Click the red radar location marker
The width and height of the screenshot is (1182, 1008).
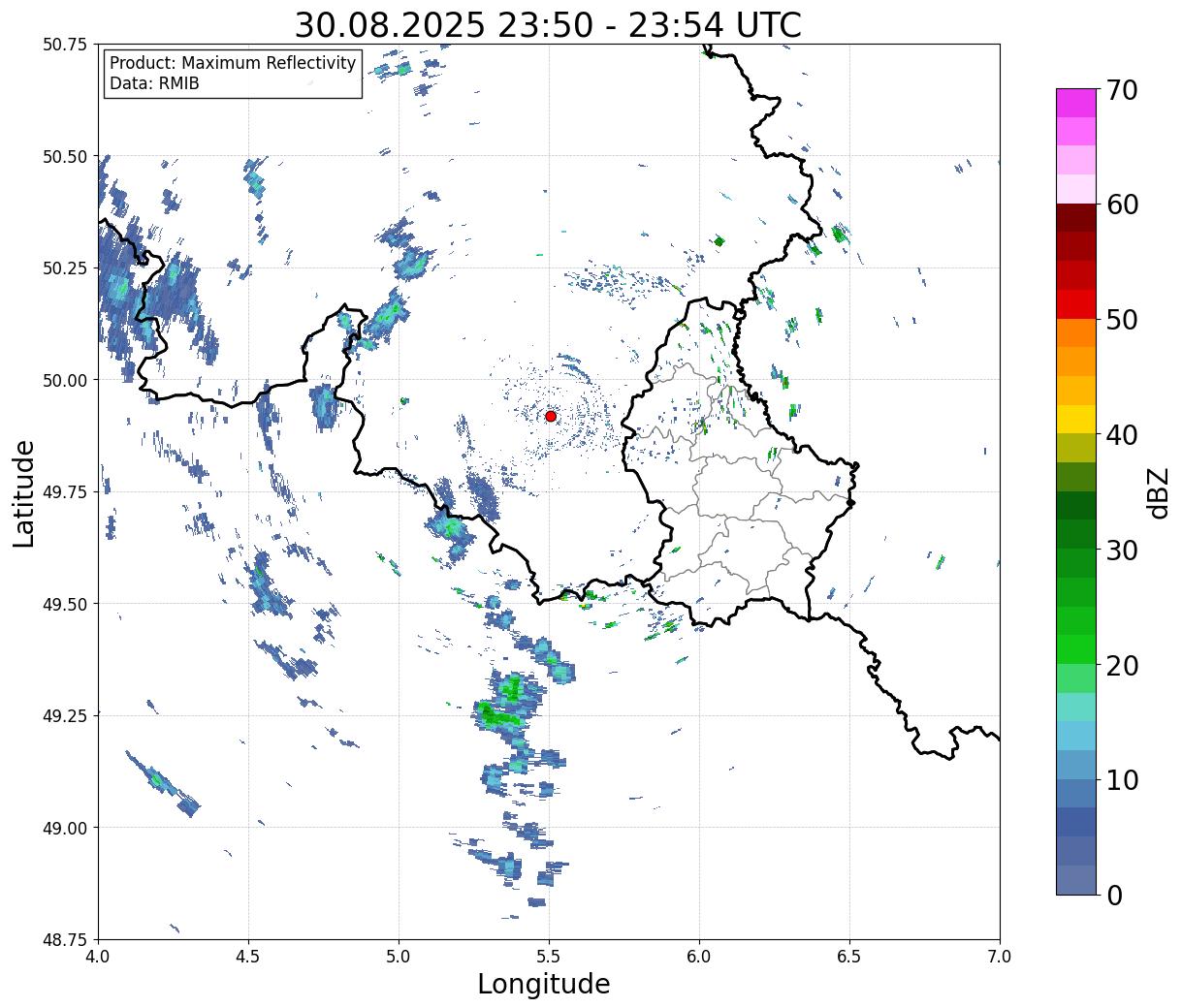[551, 416]
